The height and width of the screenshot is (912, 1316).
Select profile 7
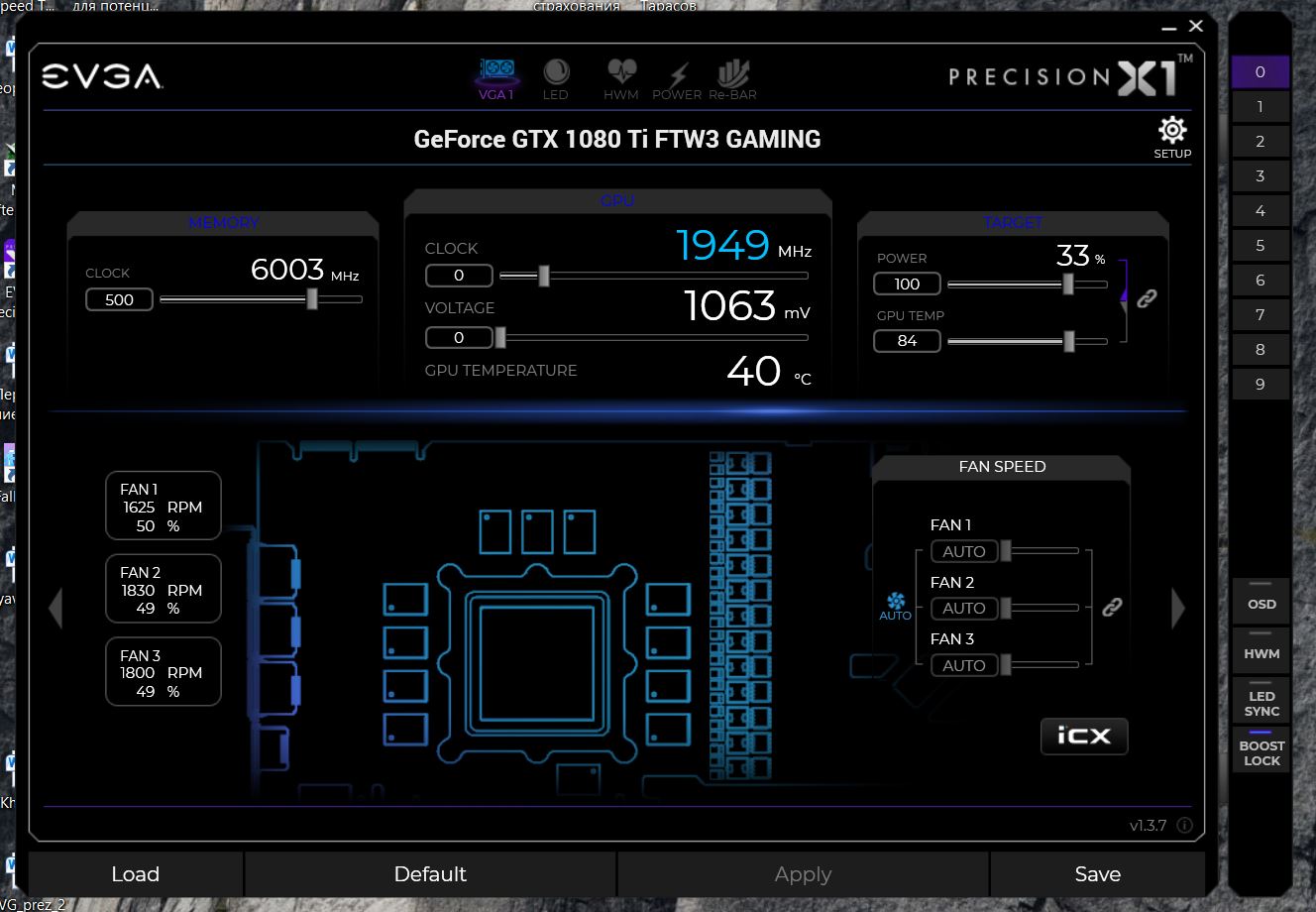tap(1261, 314)
